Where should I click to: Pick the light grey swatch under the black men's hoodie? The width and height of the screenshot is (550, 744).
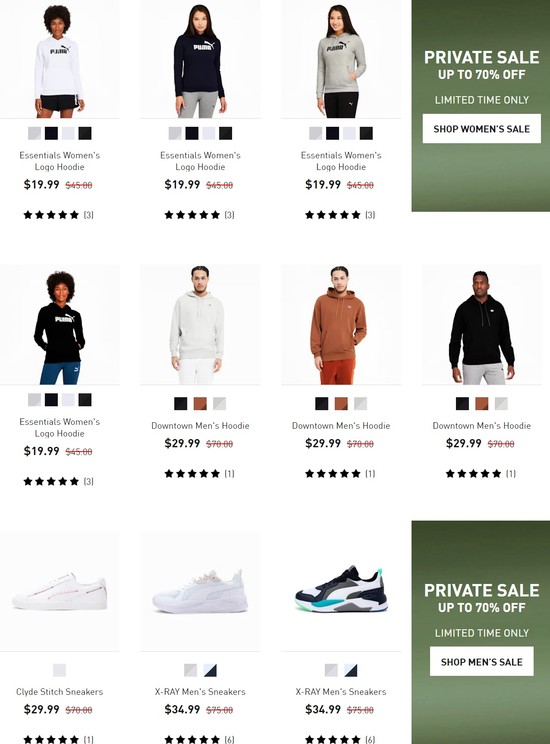point(501,404)
